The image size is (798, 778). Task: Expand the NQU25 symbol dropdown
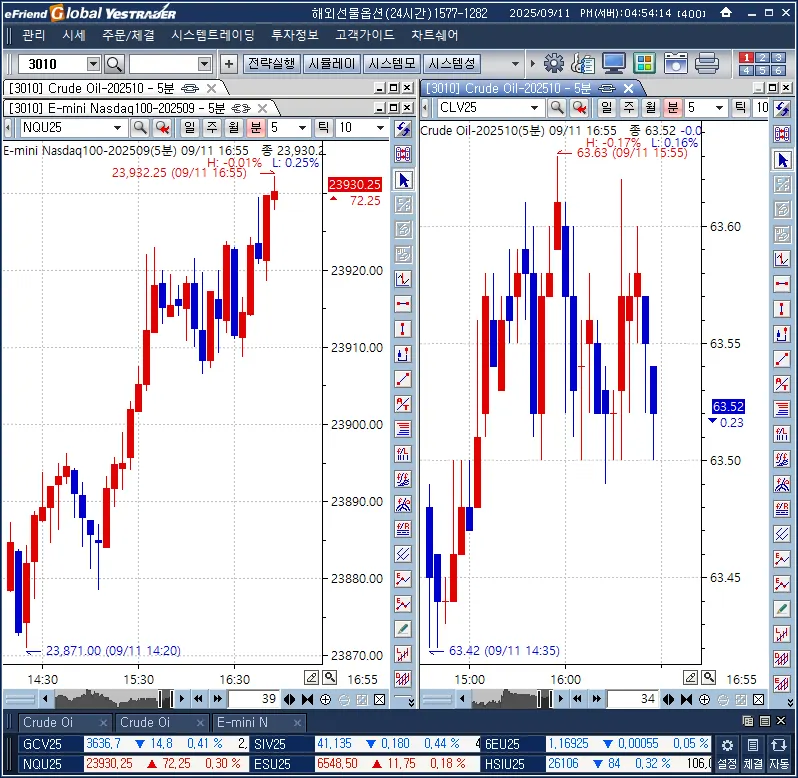click(117, 128)
